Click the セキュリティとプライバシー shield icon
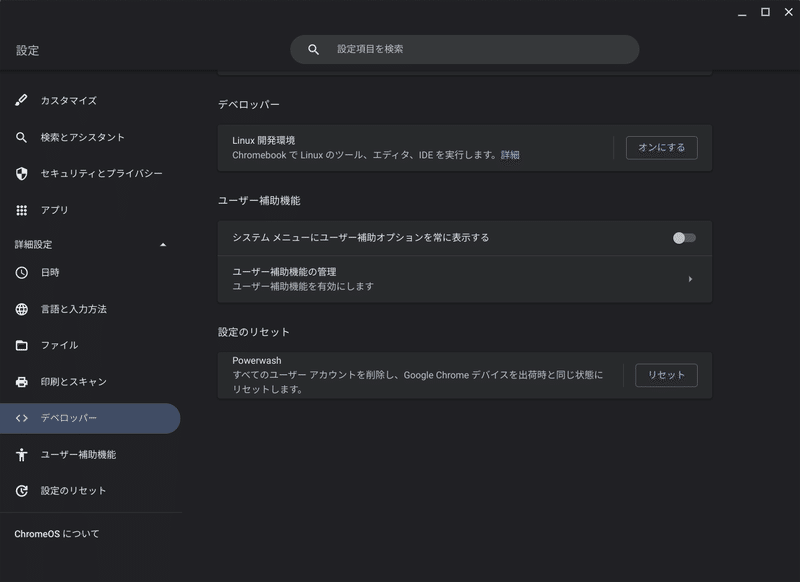Viewport: 800px width, 582px height. (21, 174)
